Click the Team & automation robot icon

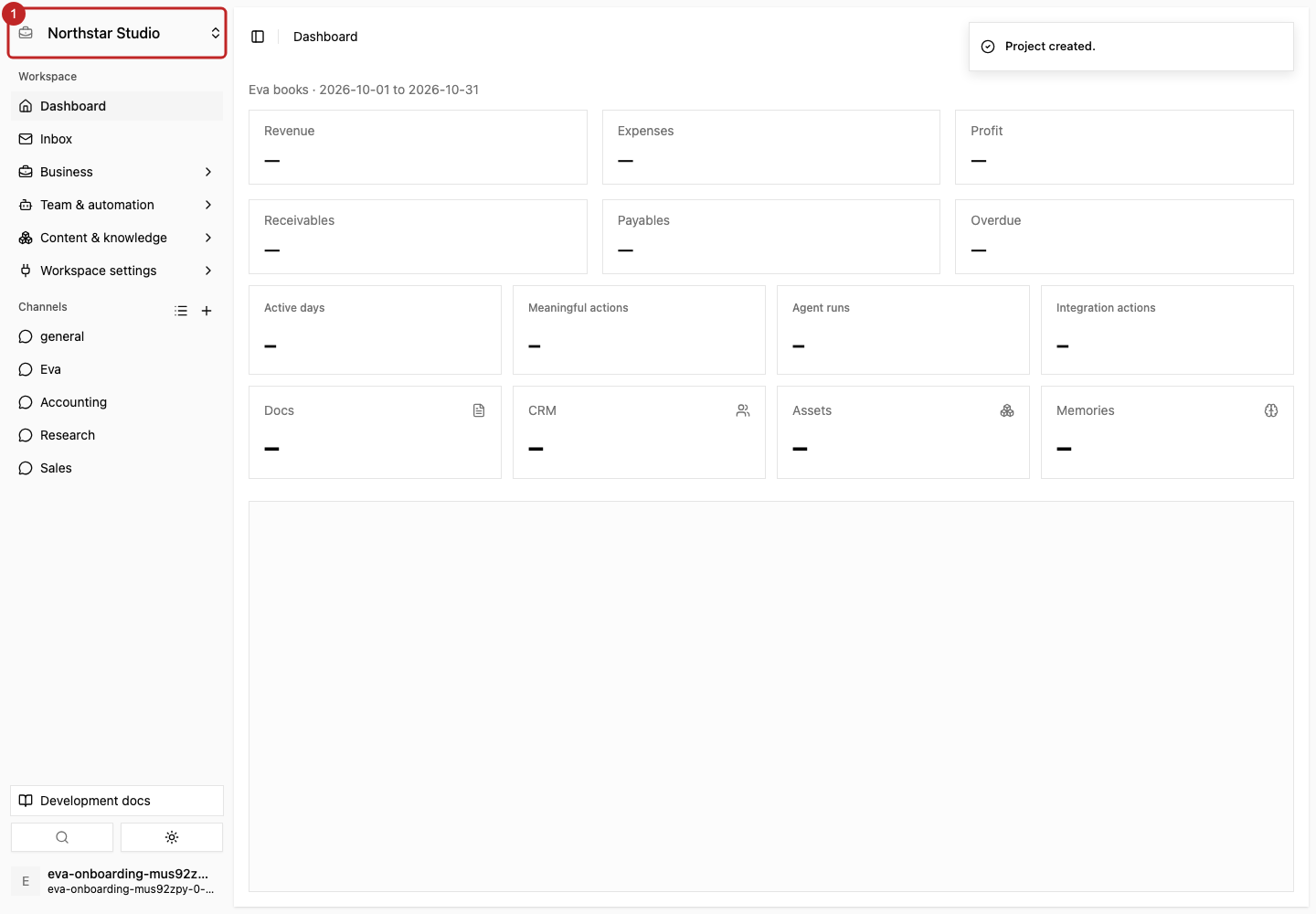(x=26, y=205)
